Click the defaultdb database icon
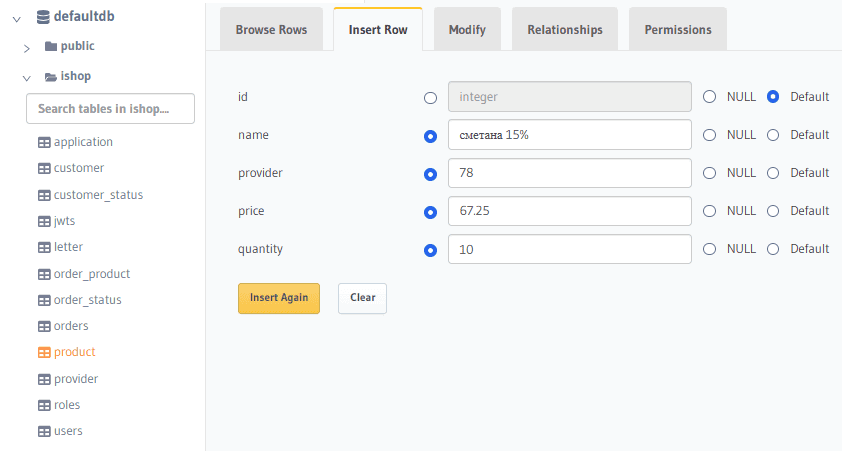Screen dimensions: 842x451 [42, 17]
